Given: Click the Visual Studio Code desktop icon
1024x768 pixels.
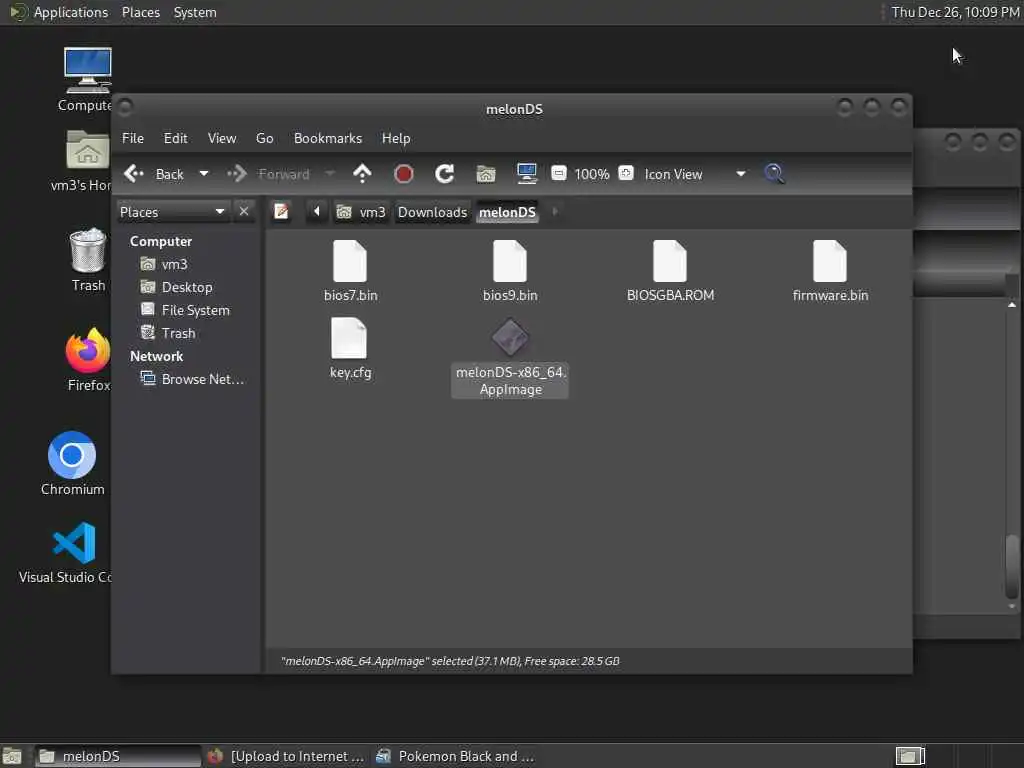Looking at the screenshot, I should [x=67, y=552].
